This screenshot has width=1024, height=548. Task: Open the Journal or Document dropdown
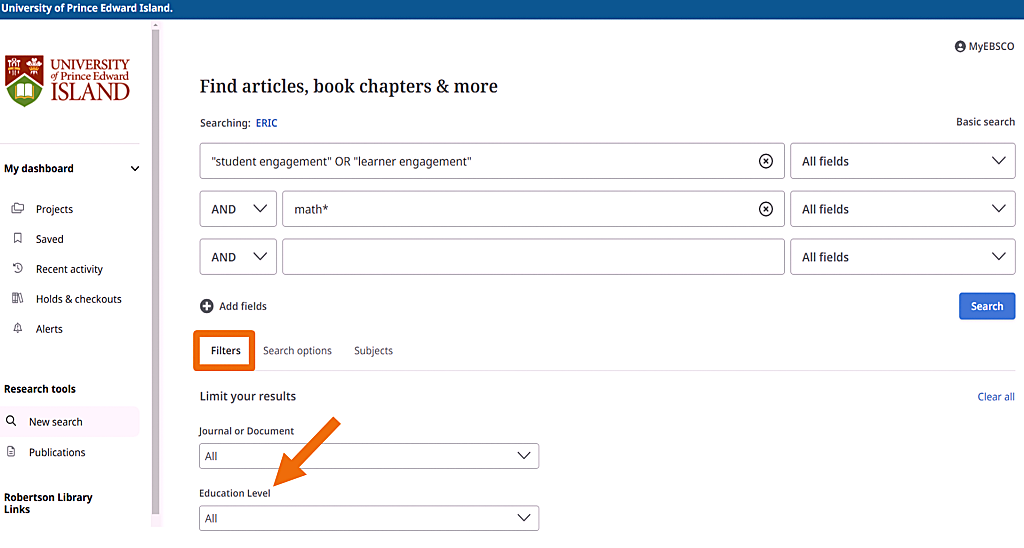tap(368, 456)
